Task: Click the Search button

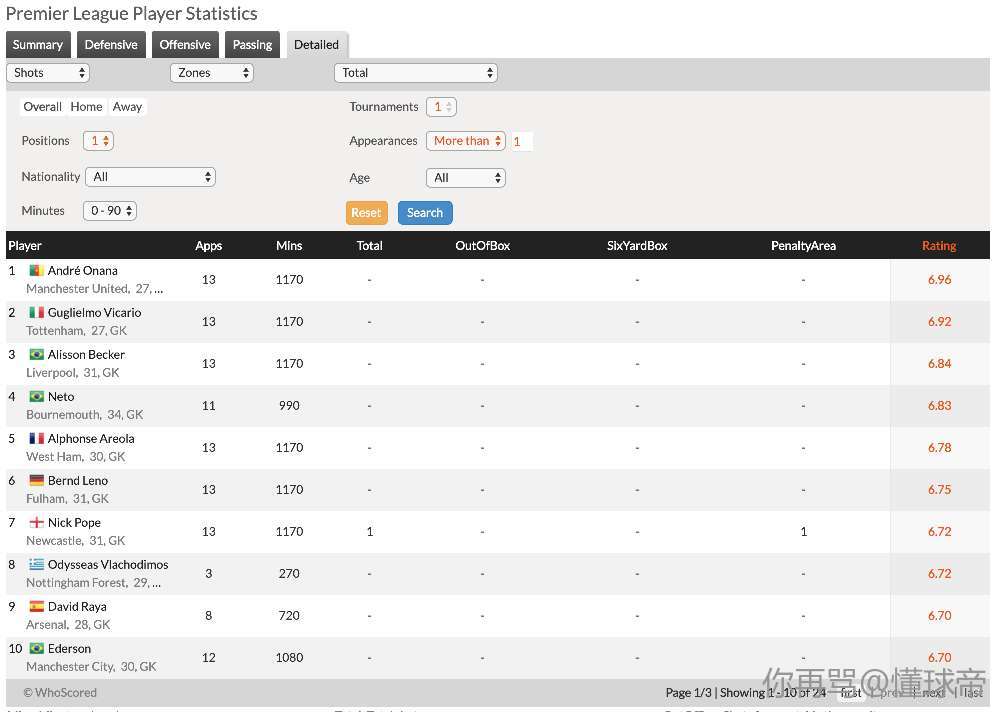Action: click(425, 213)
